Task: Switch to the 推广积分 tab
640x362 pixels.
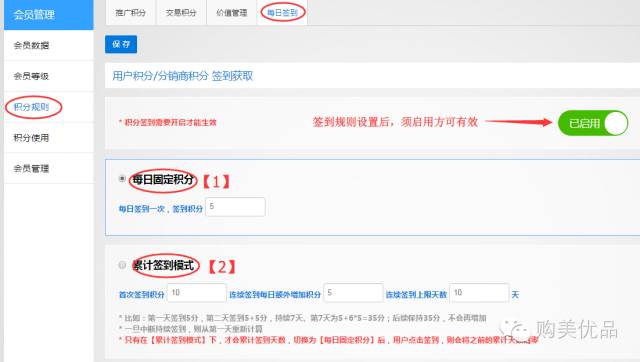Action: (x=131, y=13)
